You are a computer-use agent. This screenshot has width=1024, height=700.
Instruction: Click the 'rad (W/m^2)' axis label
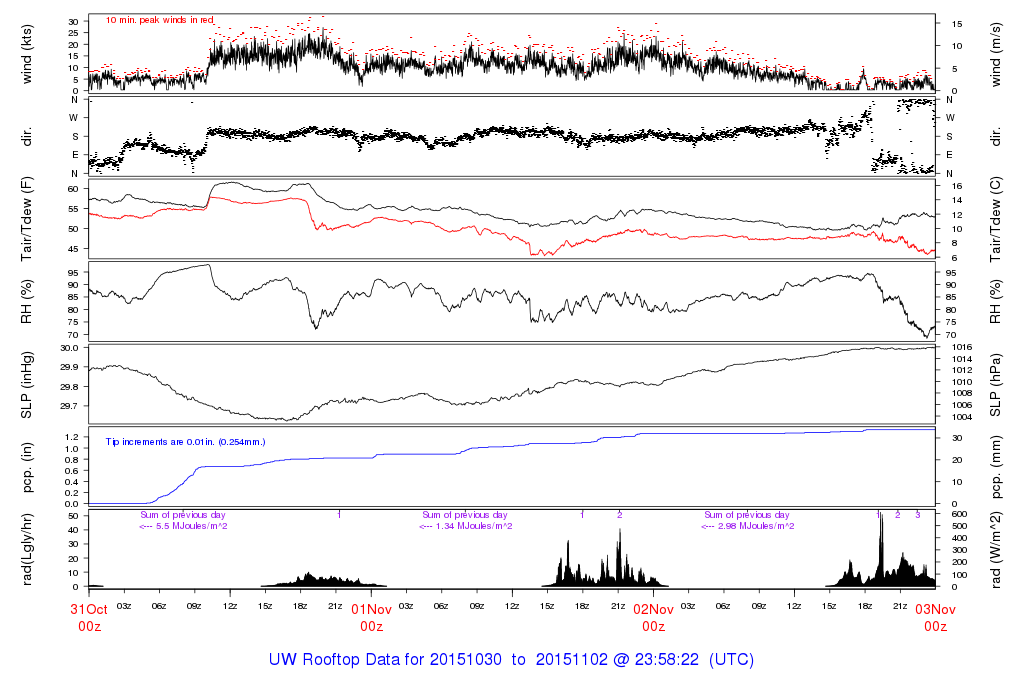(x=995, y=550)
